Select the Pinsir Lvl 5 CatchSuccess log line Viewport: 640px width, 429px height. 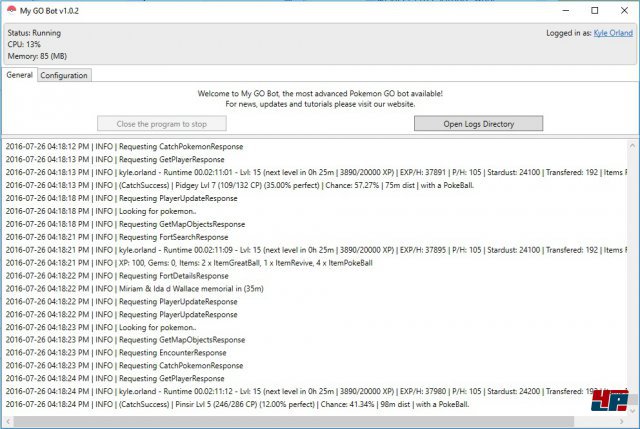[238, 405]
